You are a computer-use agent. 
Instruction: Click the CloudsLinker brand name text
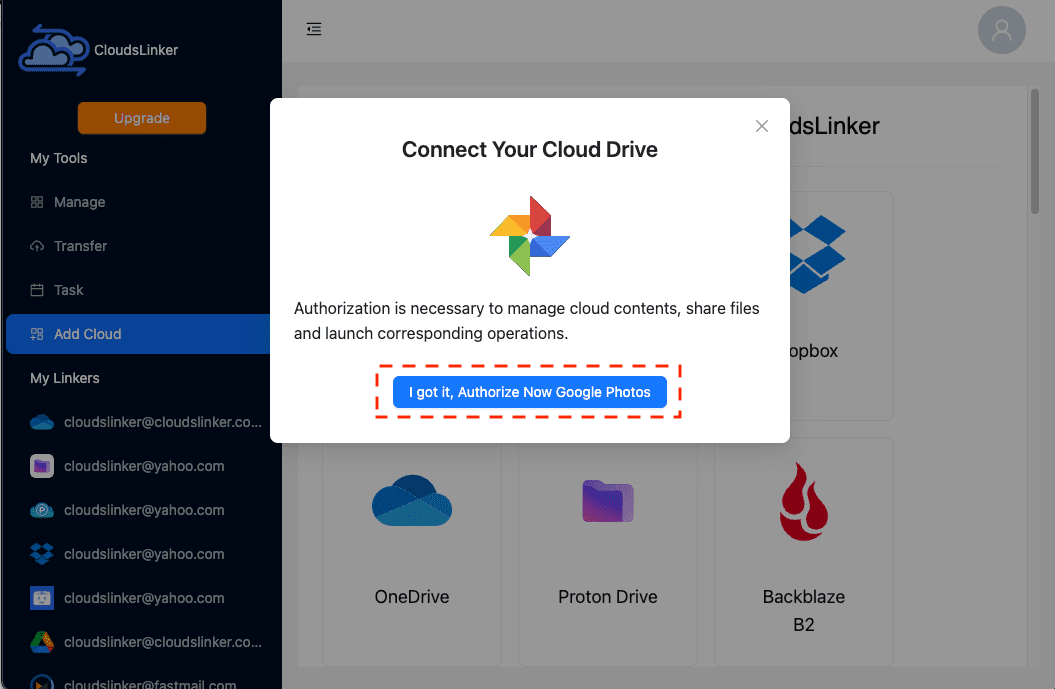point(136,50)
